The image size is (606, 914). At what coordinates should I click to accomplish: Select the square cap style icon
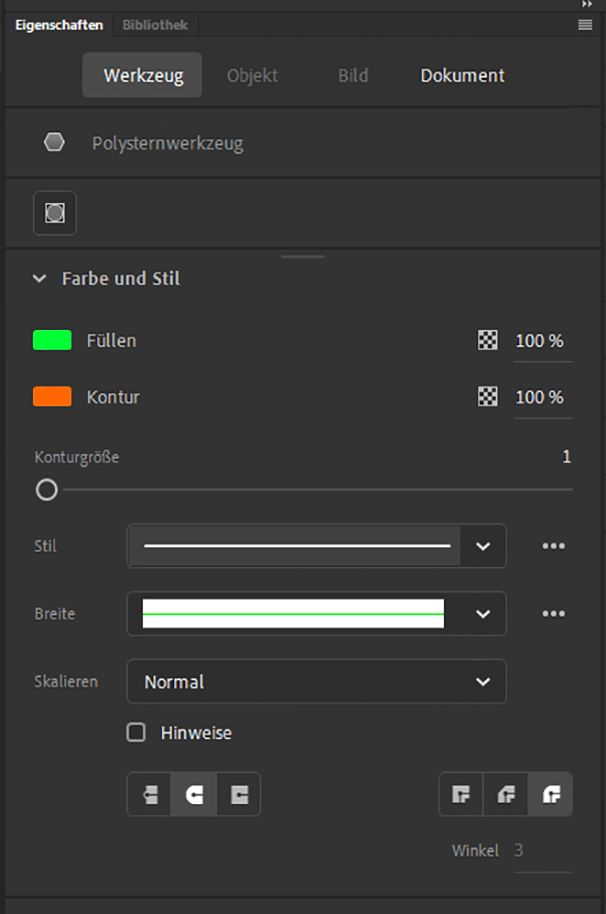pos(239,795)
